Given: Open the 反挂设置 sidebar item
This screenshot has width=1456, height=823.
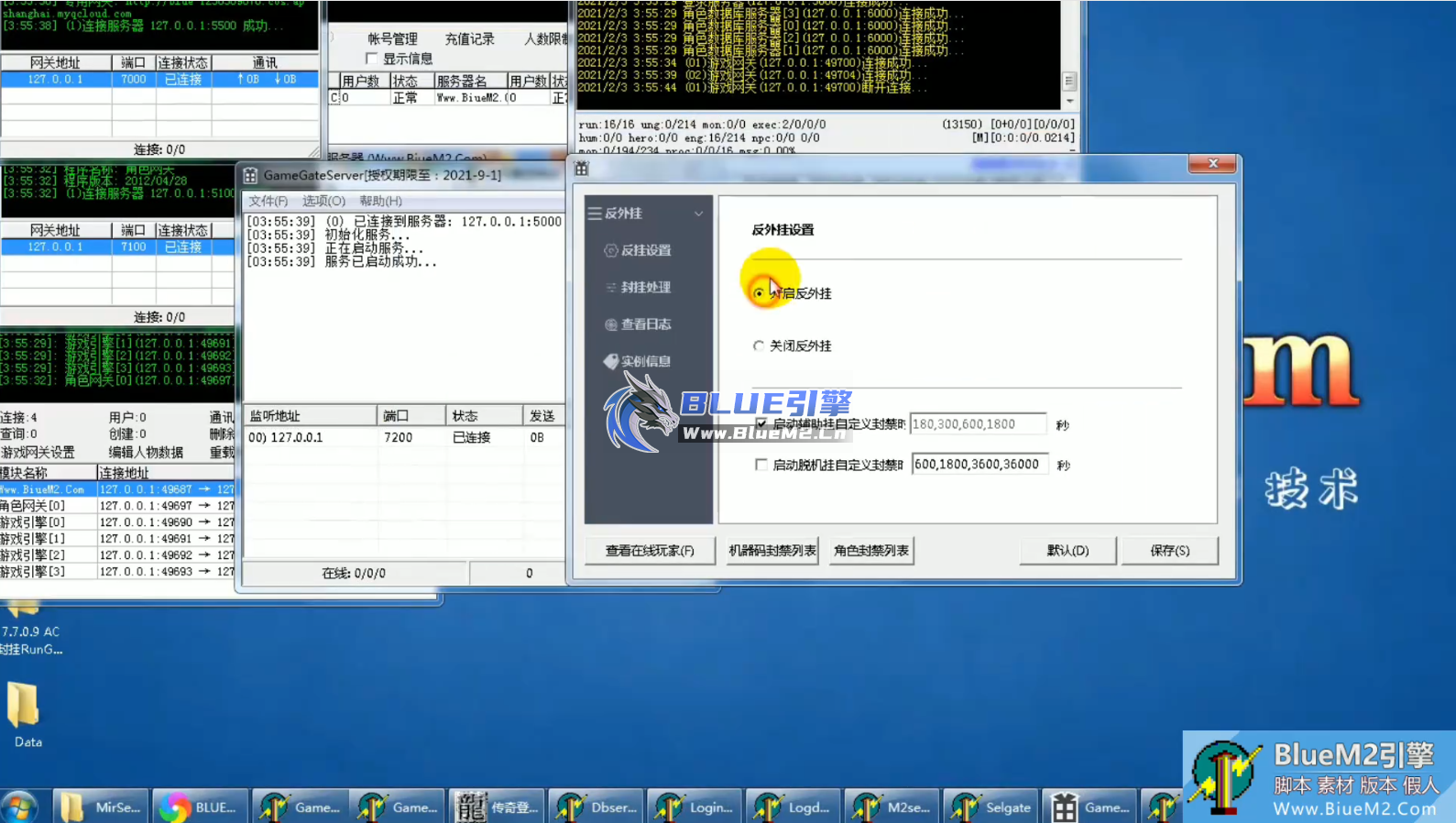Looking at the screenshot, I should [645, 250].
